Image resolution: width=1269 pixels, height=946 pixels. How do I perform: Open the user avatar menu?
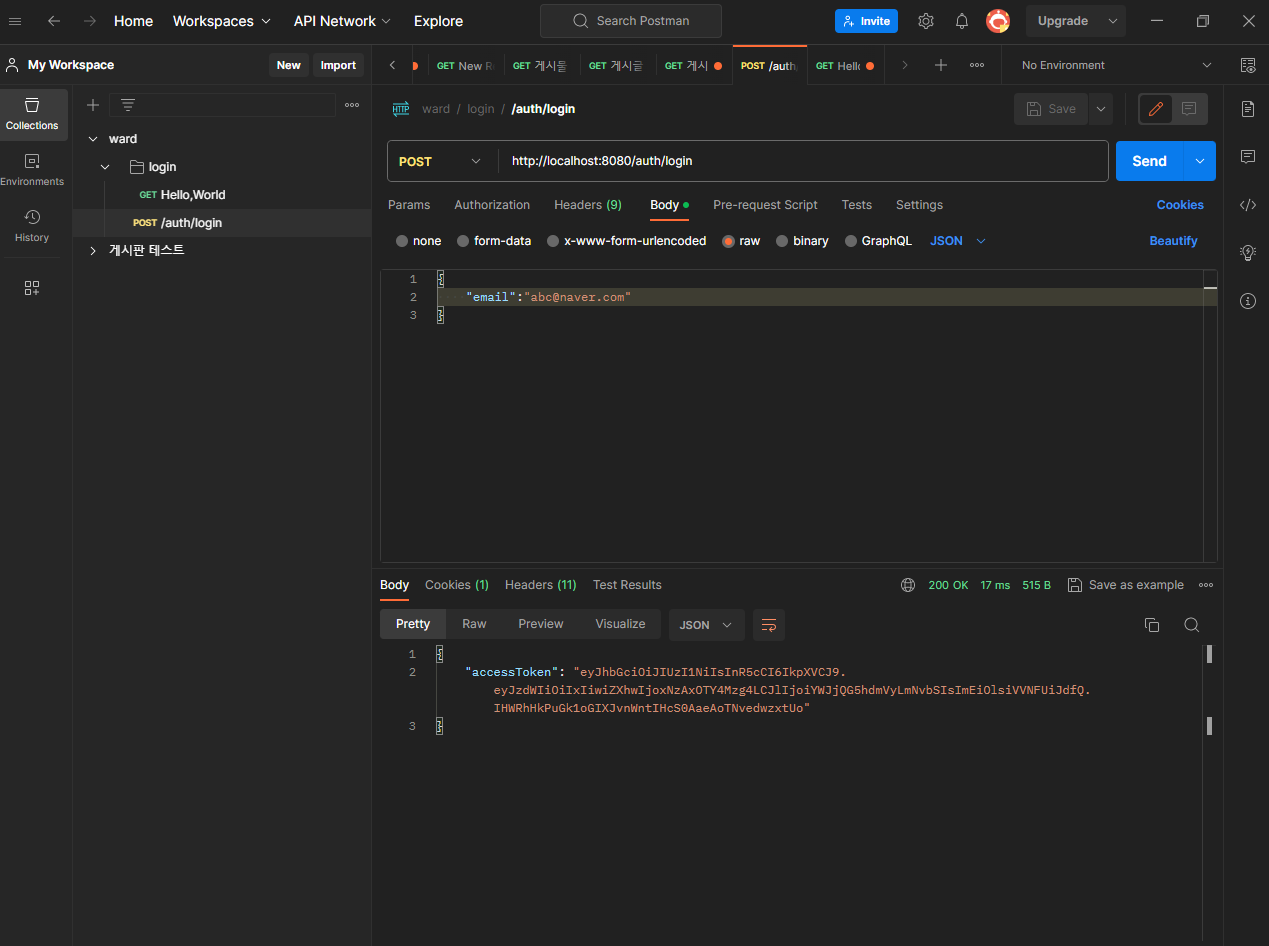click(x=997, y=21)
